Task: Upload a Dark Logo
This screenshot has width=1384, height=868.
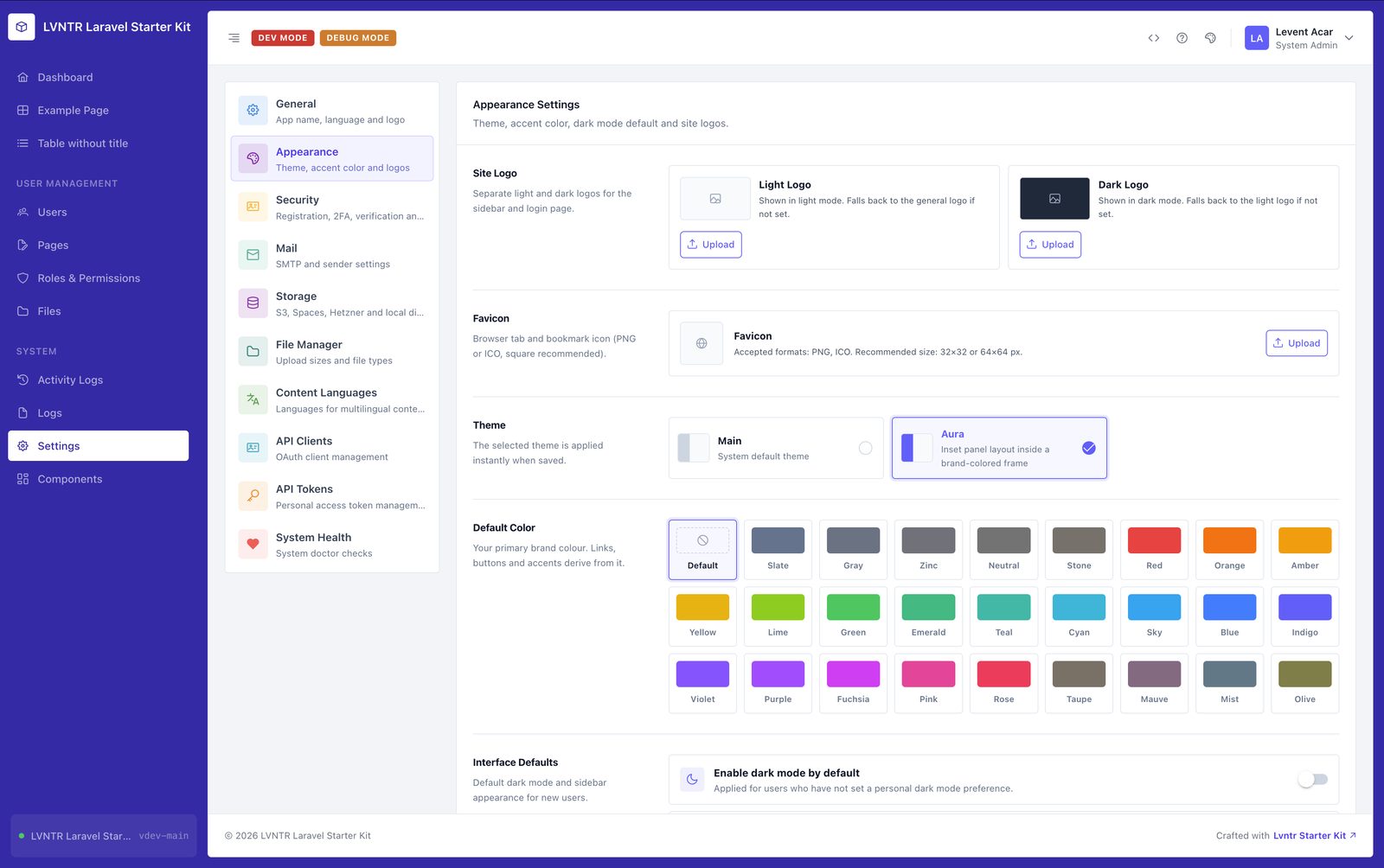Action: tap(1050, 245)
